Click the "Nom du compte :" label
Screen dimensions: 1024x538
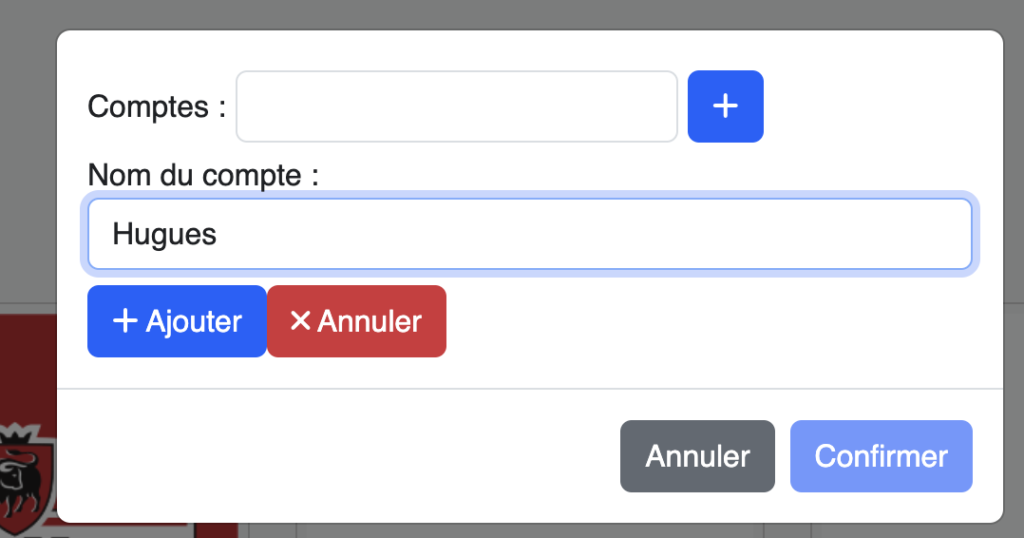pos(203,175)
